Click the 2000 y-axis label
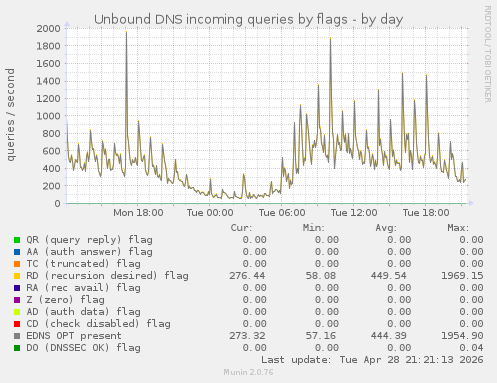This screenshot has width=497, height=383. [x=48, y=28]
